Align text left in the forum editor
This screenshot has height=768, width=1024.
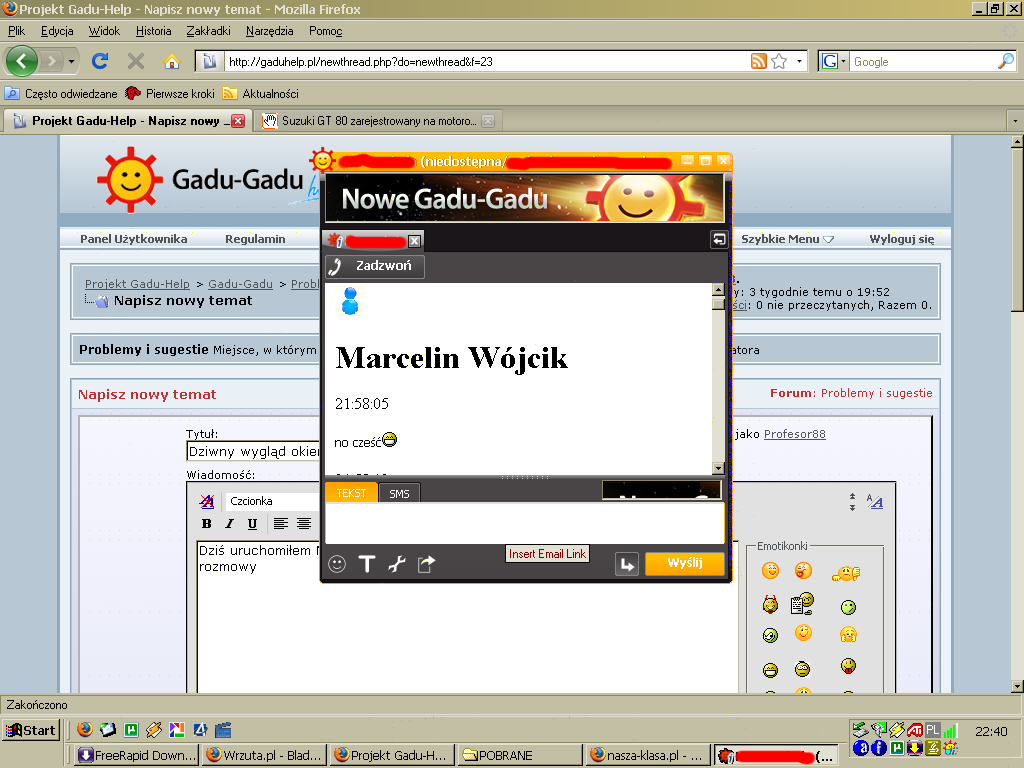tap(281, 524)
